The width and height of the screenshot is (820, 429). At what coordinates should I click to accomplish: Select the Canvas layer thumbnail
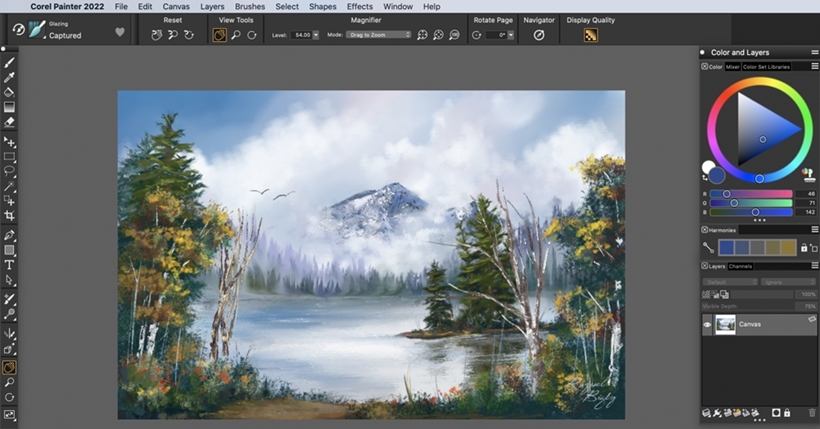[725, 325]
